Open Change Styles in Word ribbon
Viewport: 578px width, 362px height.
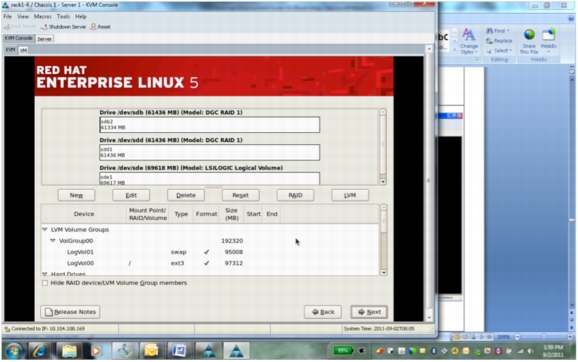(469, 41)
